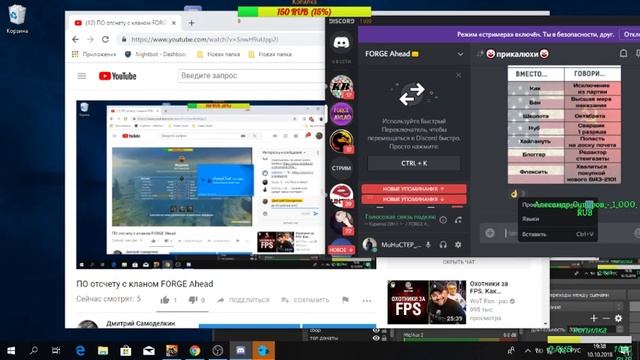The width and height of the screenshot is (640, 360).
Task: Open Приложения bookmarks shortcut
Action: point(94,54)
